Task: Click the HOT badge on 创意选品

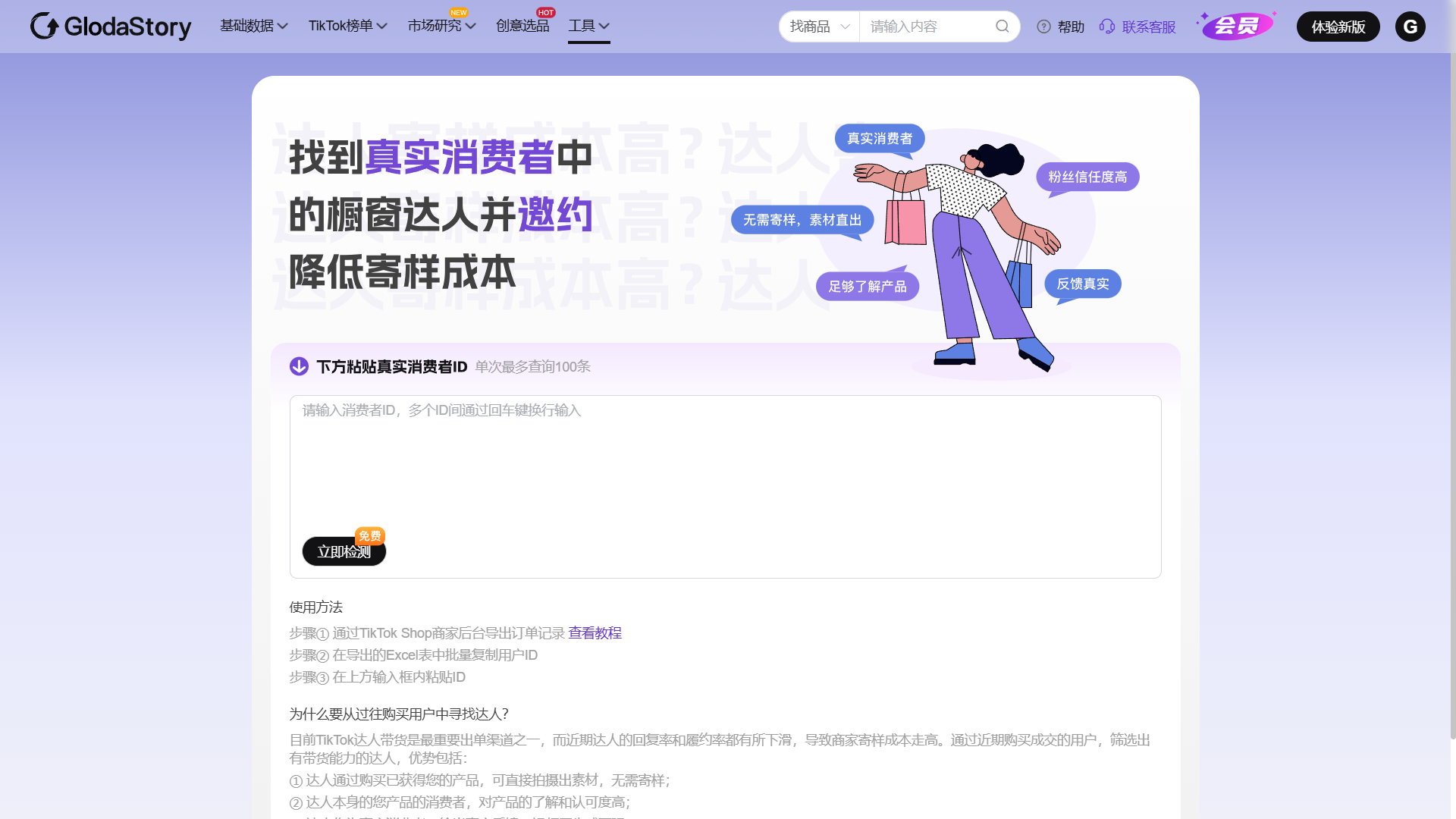Action: tap(545, 11)
